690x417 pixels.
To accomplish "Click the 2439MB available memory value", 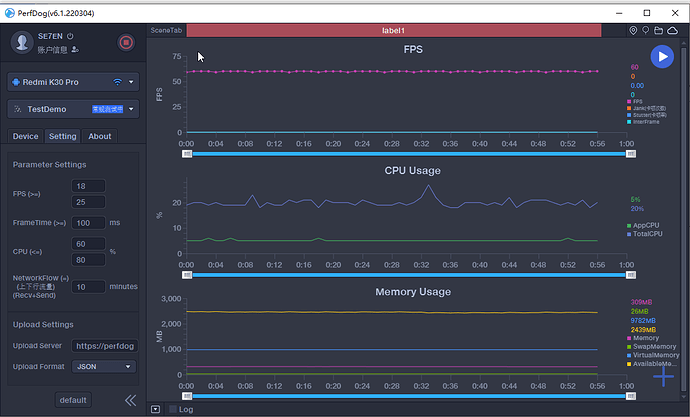I will [x=643, y=329].
